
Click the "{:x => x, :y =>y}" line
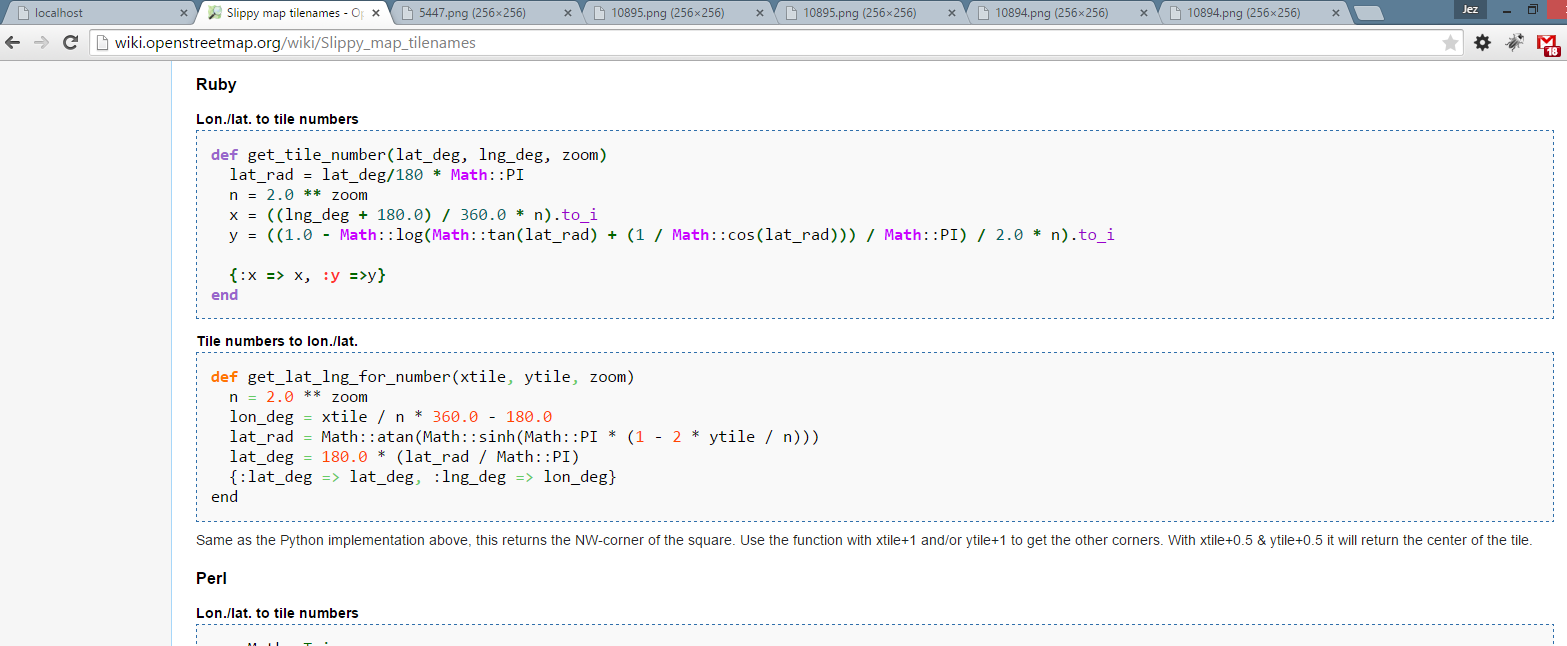pyautogui.click(x=308, y=275)
